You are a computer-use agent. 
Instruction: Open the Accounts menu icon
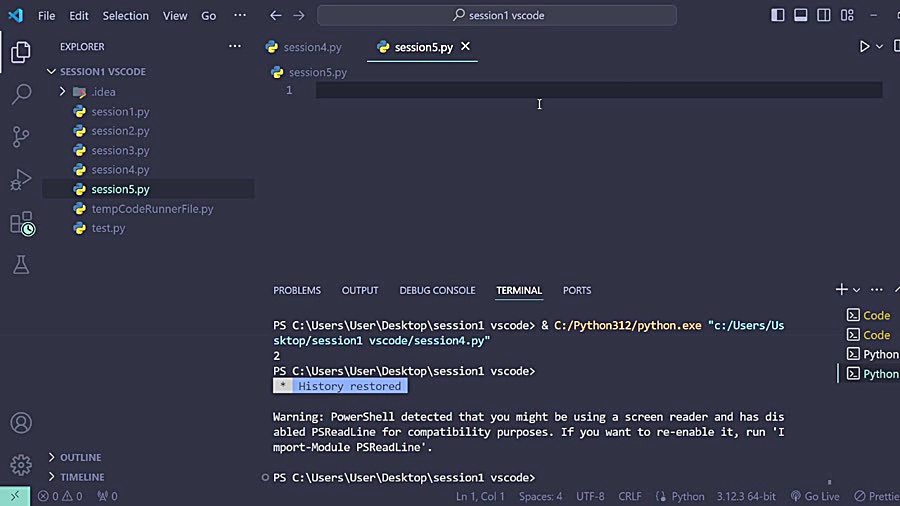click(21, 423)
